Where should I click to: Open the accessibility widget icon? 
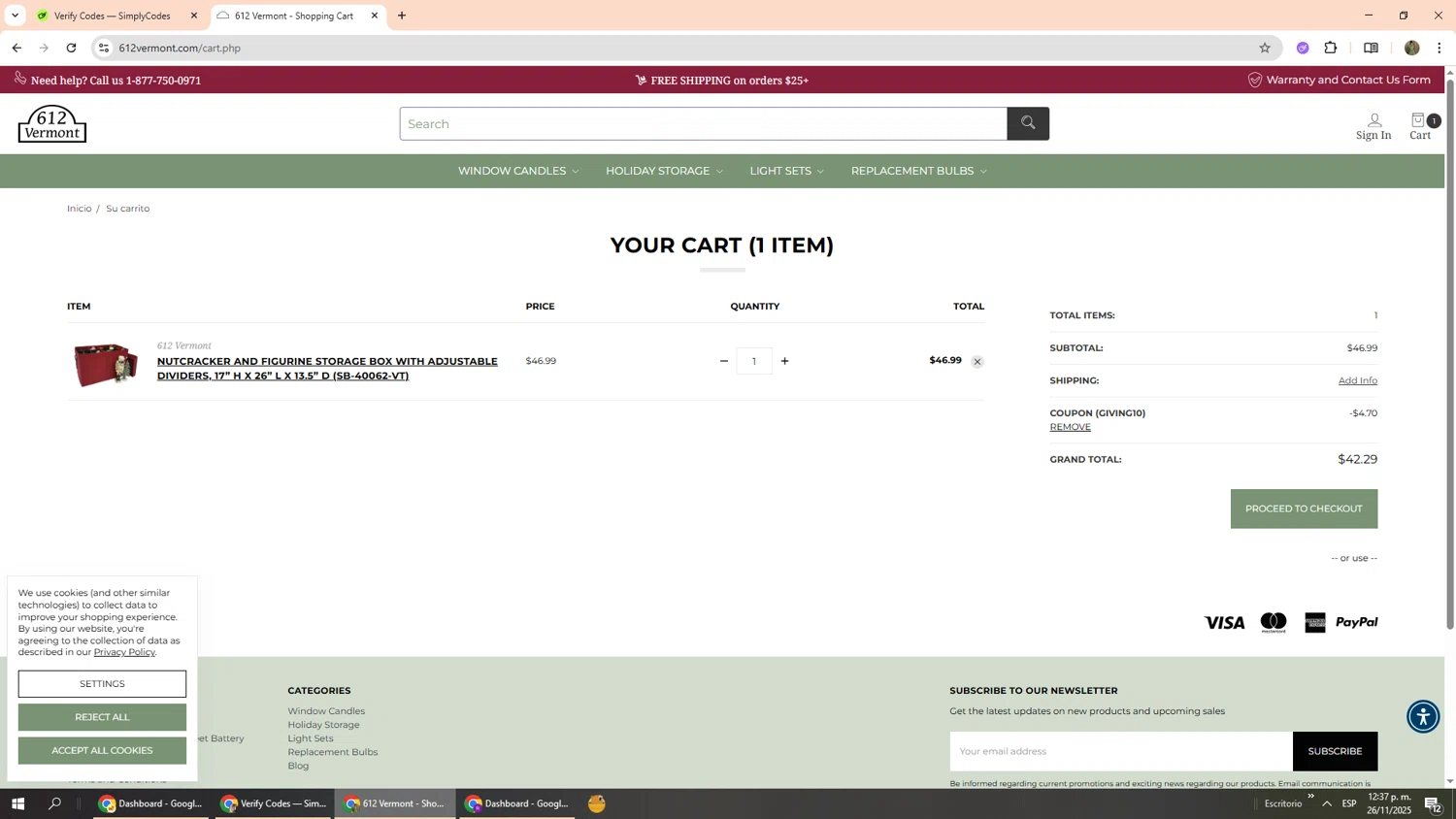click(1423, 716)
